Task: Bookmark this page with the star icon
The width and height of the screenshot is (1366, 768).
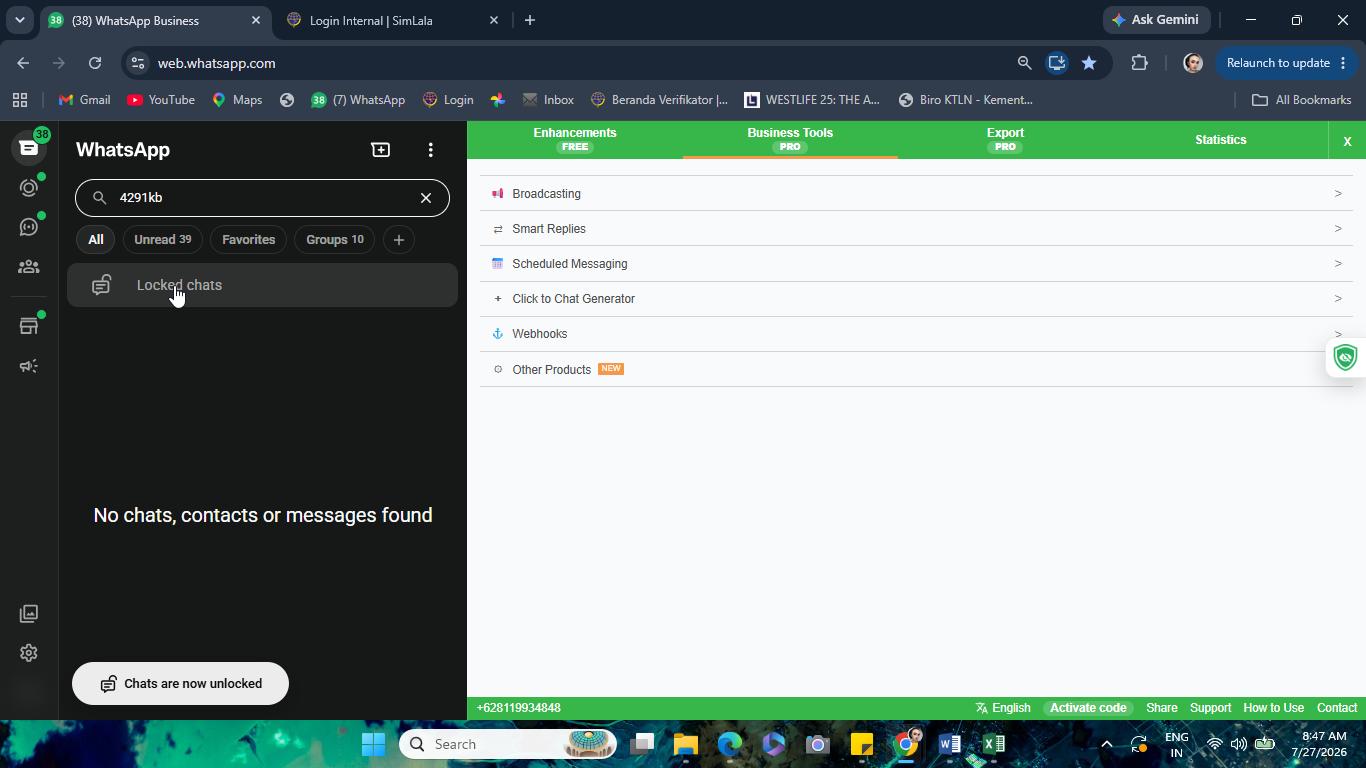Action: [x=1089, y=63]
